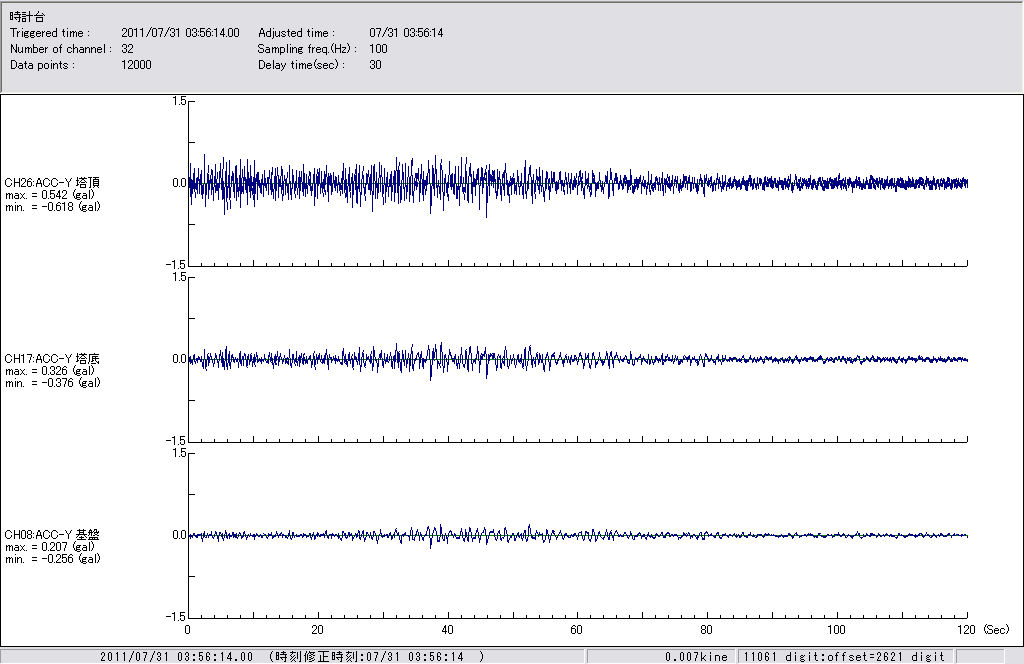Click the 時刻修正時刻 timestamp in status bar

377,657
